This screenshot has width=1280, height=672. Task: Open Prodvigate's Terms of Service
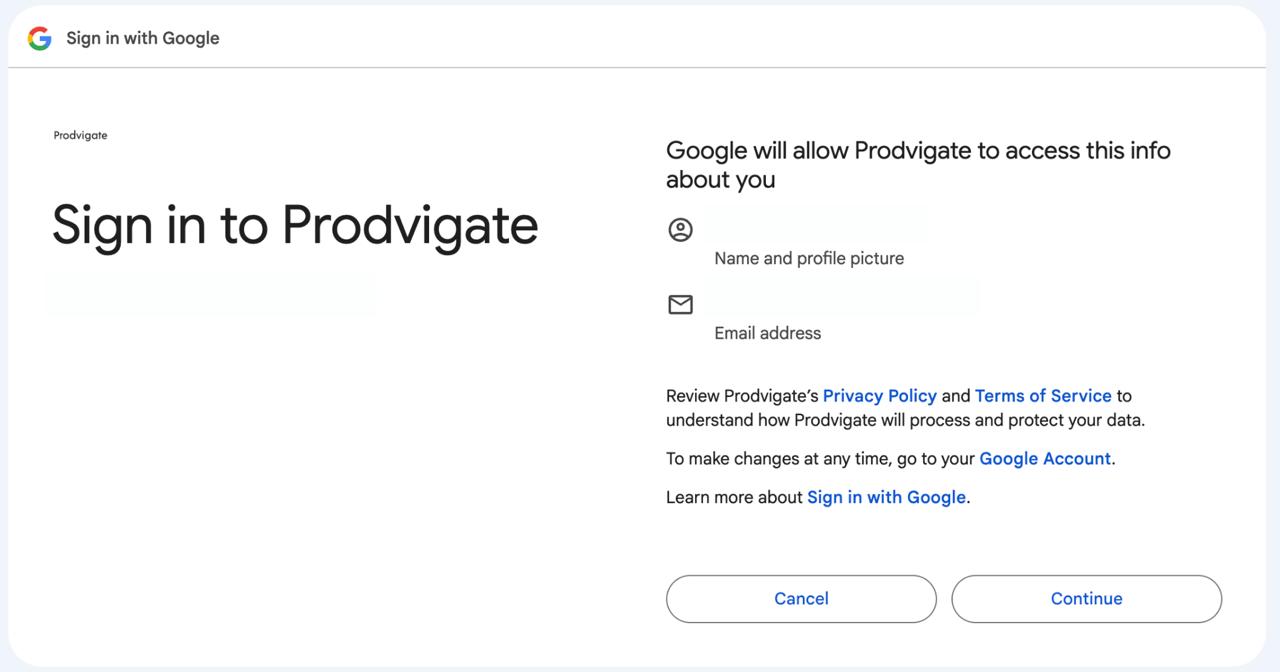click(x=1043, y=395)
